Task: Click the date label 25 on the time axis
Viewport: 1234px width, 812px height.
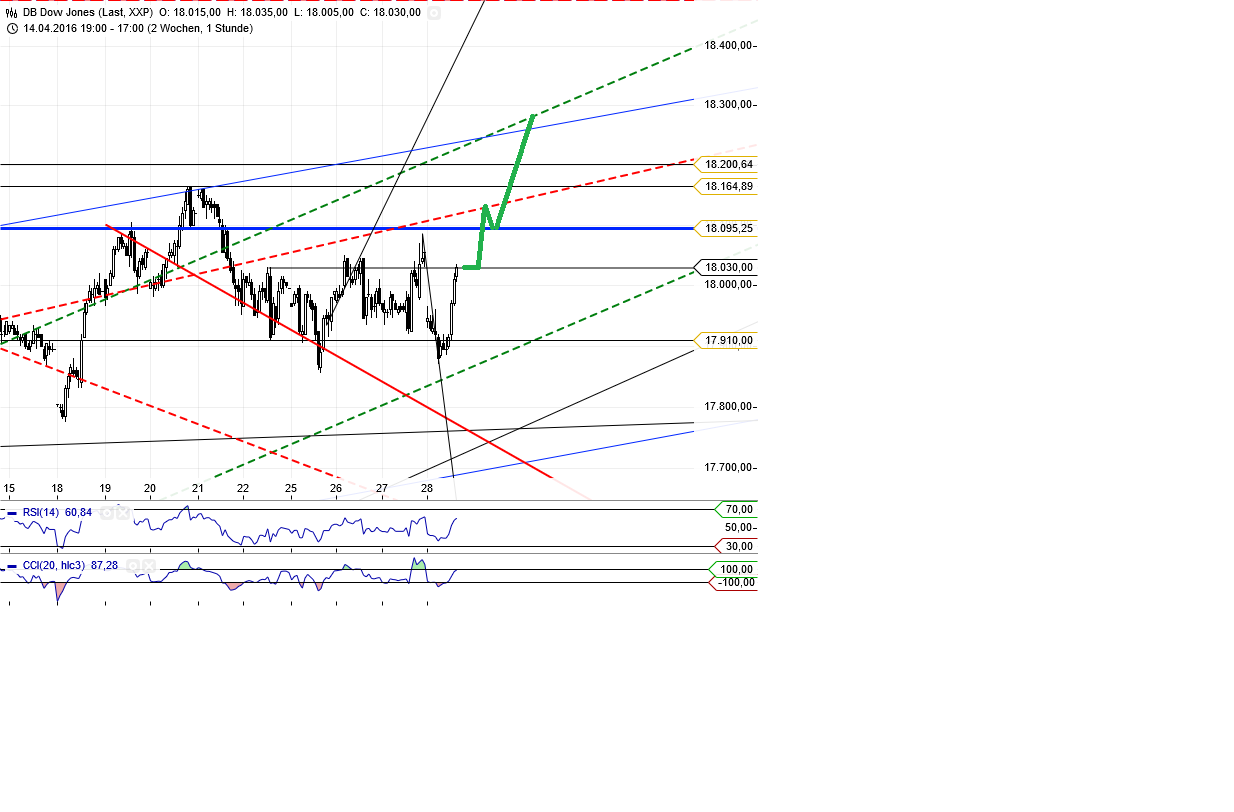Action: coord(291,488)
